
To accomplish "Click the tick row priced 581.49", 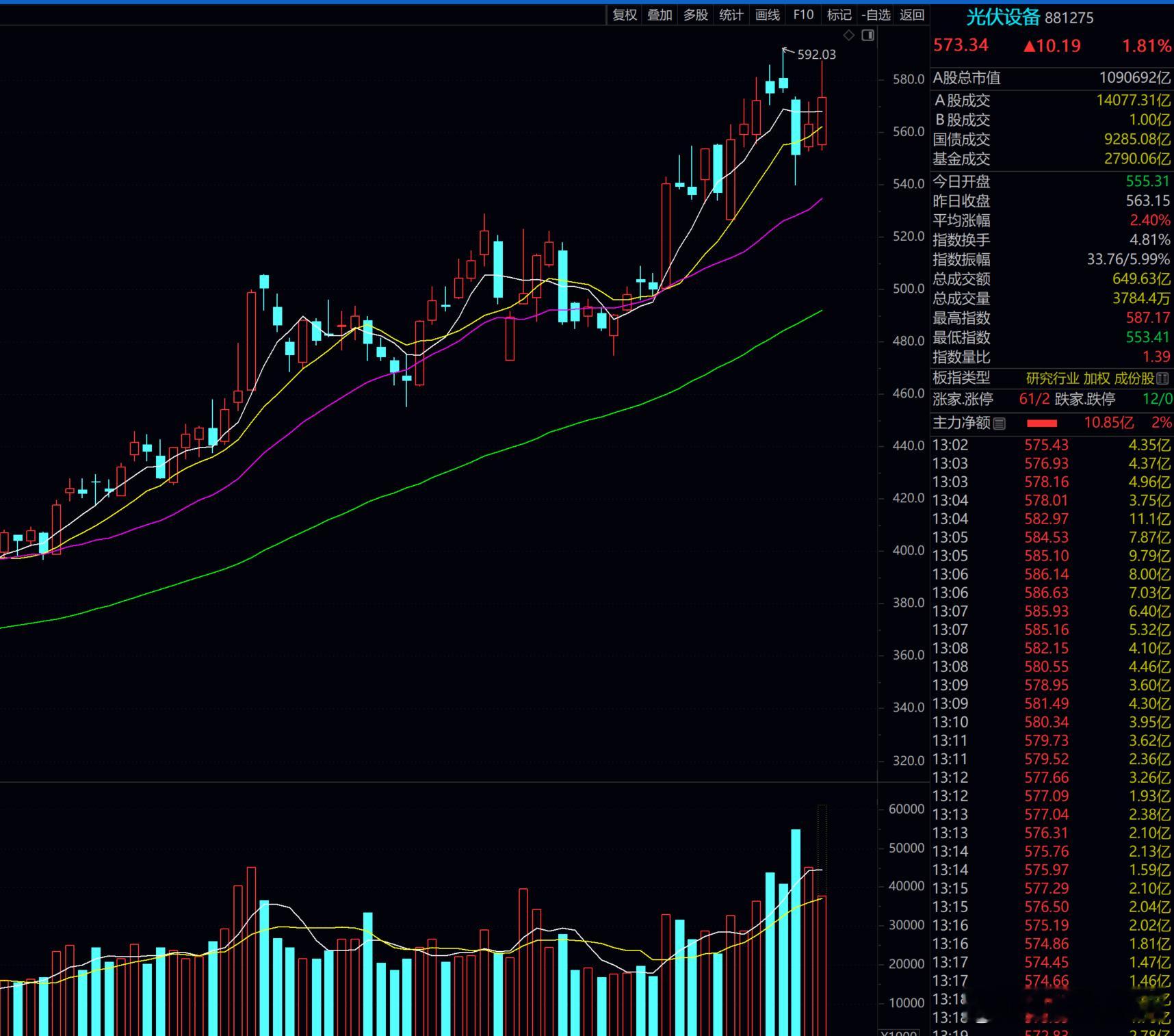I will (1052, 703).
